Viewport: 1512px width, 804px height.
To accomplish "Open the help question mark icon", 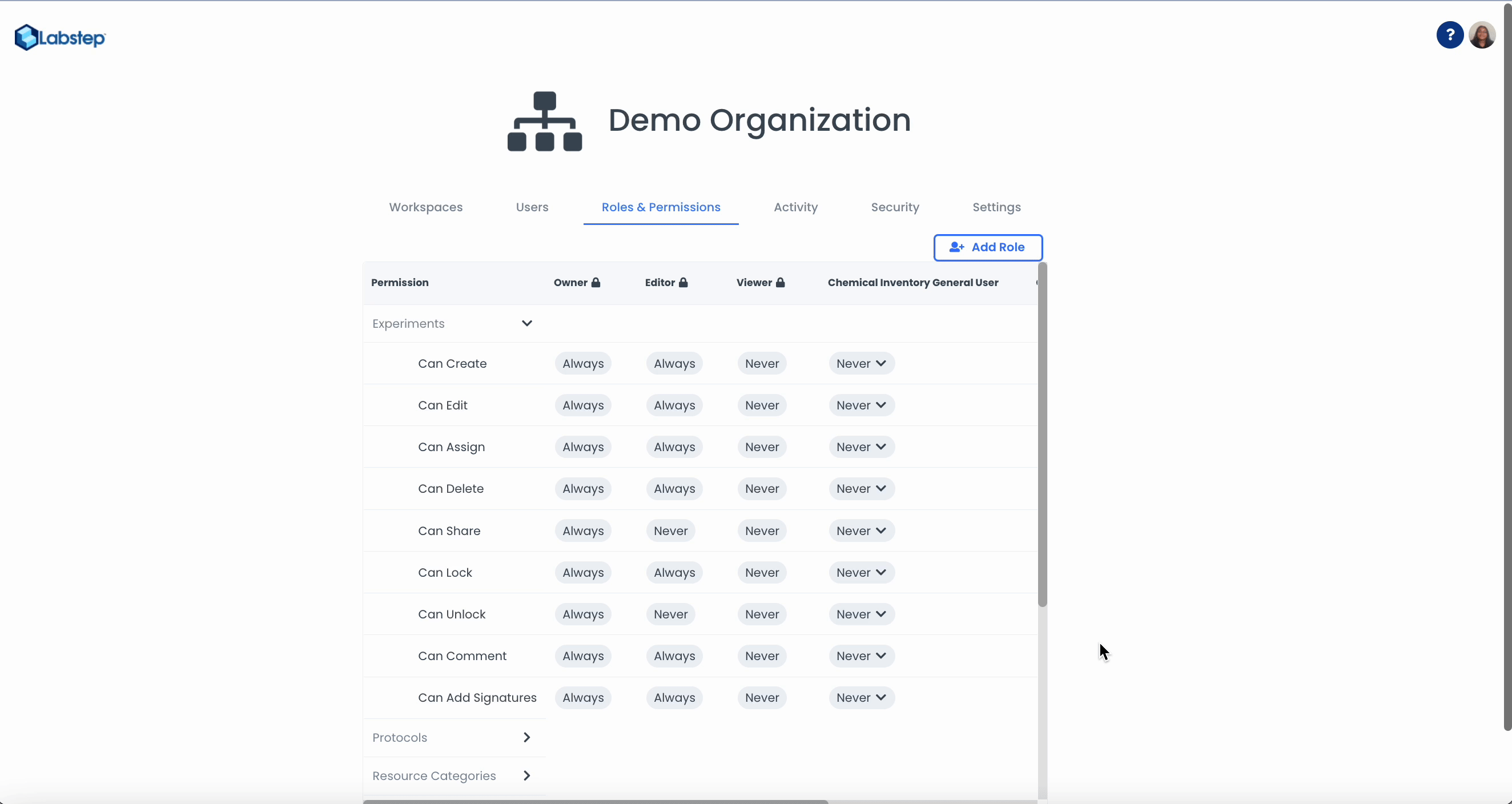I will pyautogui.click(x=1449, y=35).
